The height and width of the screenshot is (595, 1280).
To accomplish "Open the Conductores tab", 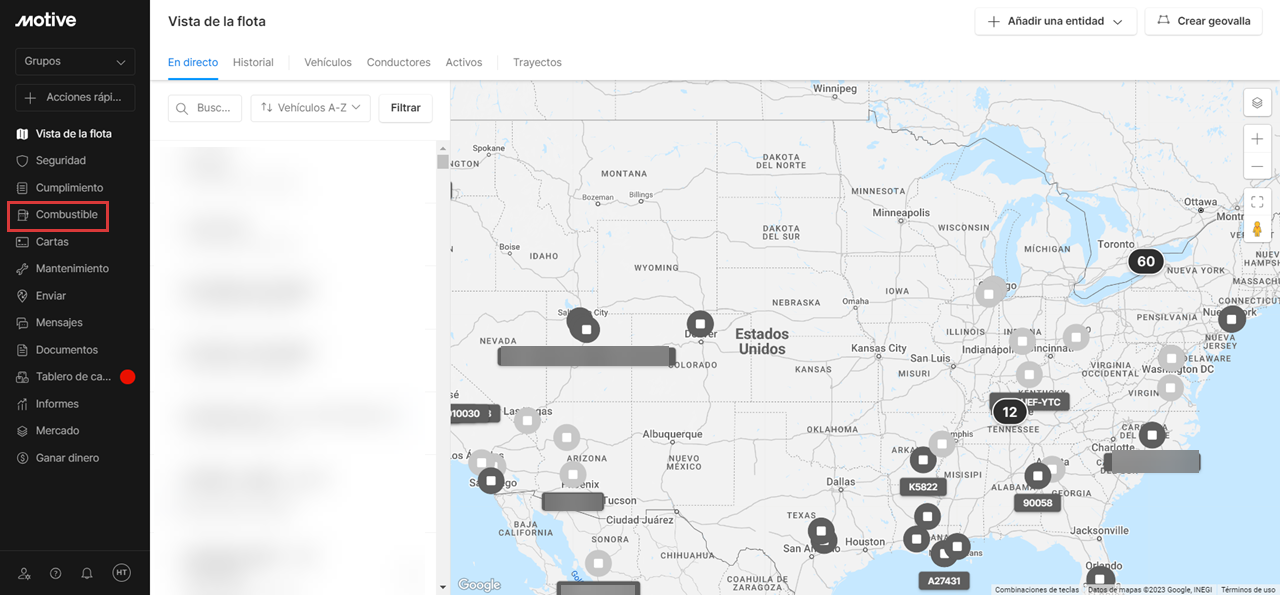I will tap(399, 62).
